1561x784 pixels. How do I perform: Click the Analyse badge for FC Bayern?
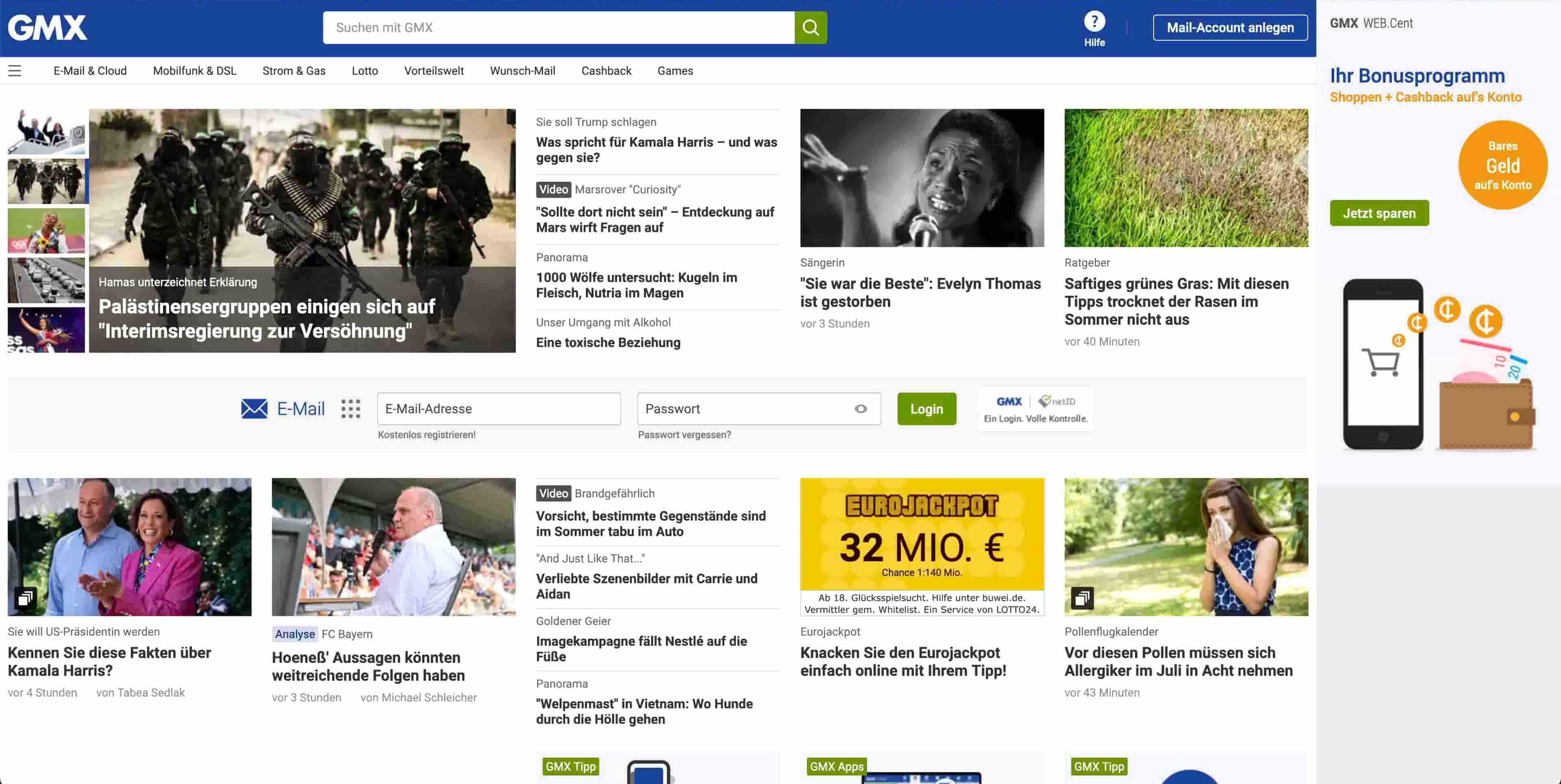coord(295,634)
